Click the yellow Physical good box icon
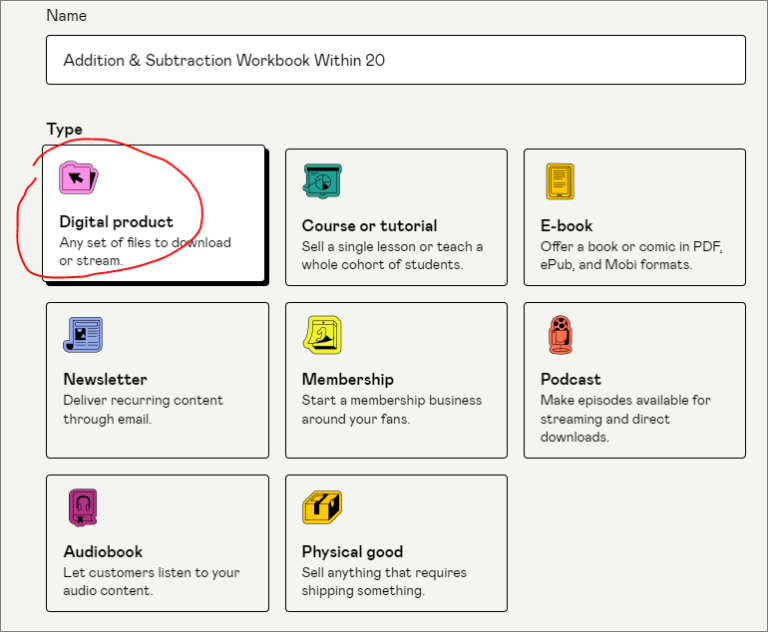Viewport: 768px width, 632px height. 322,507
